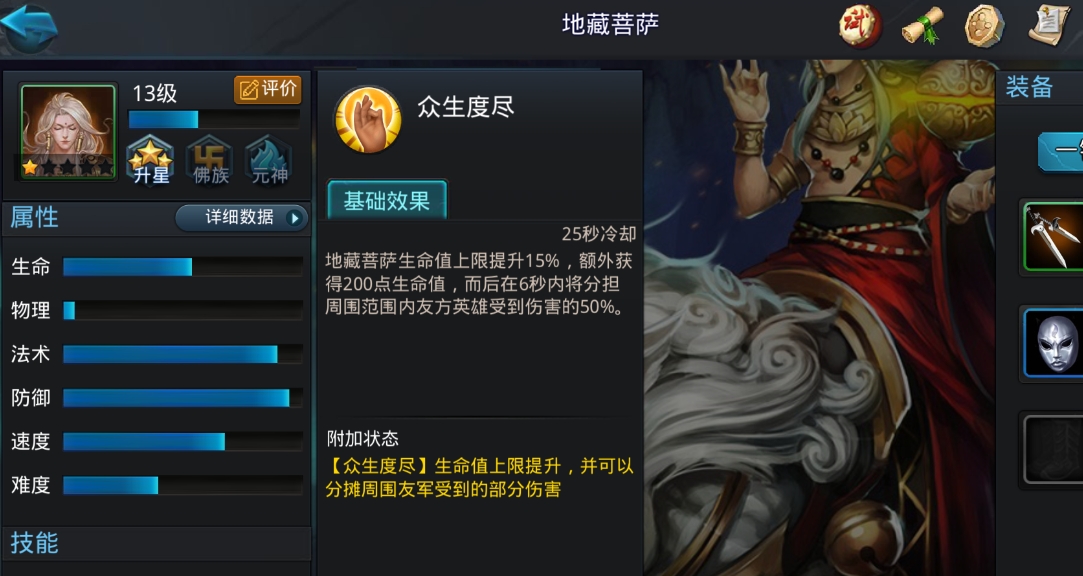Select the crossed swords equipment slot
Screen dimensions: 1083x576
1053,236
